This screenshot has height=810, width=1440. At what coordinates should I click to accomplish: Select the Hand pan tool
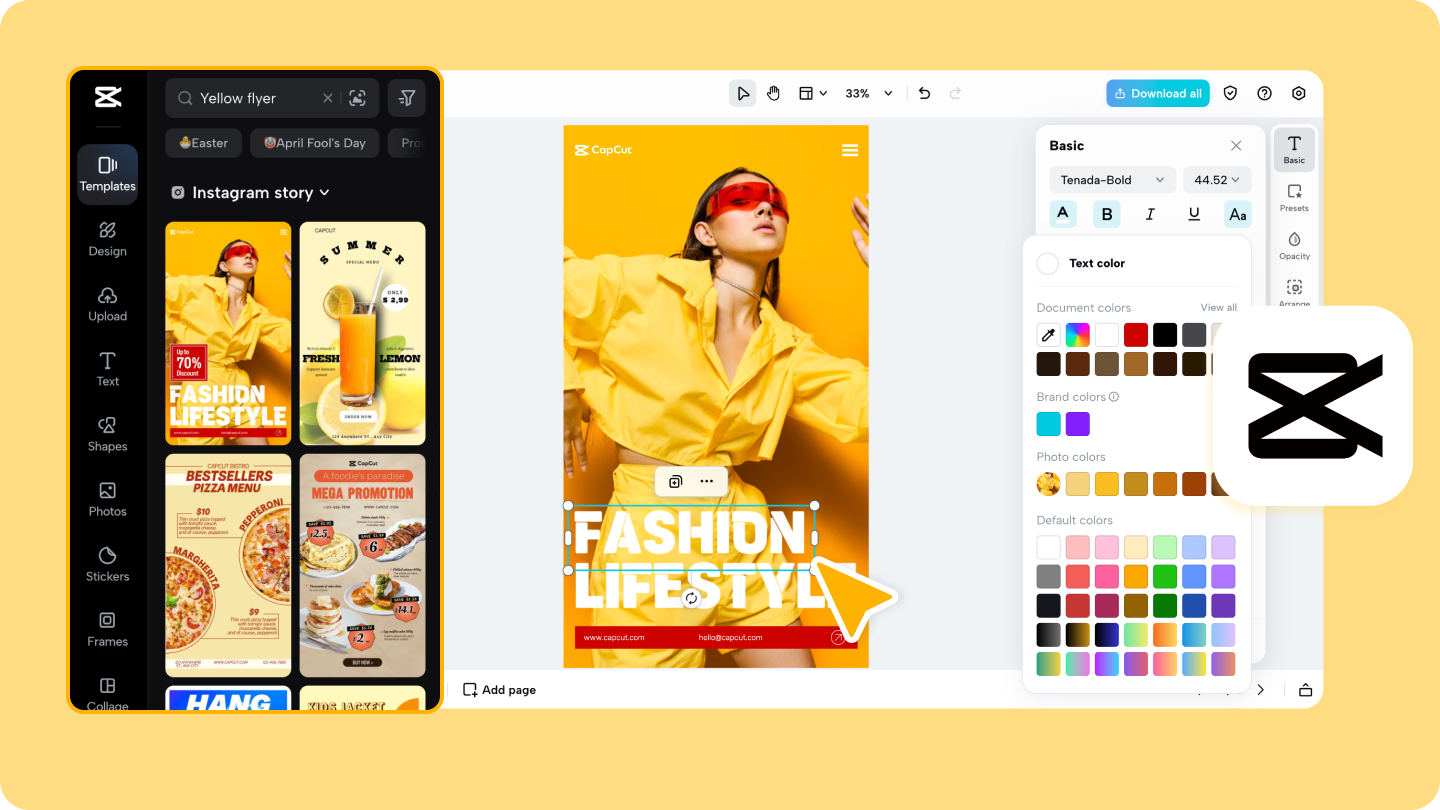coord(773,92)
